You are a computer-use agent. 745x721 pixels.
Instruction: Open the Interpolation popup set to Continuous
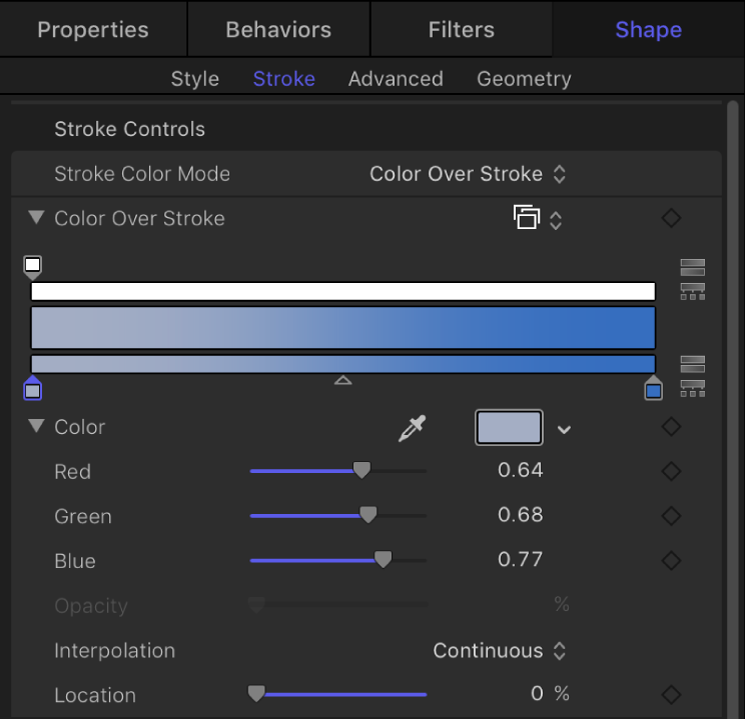tap(499, 651)
